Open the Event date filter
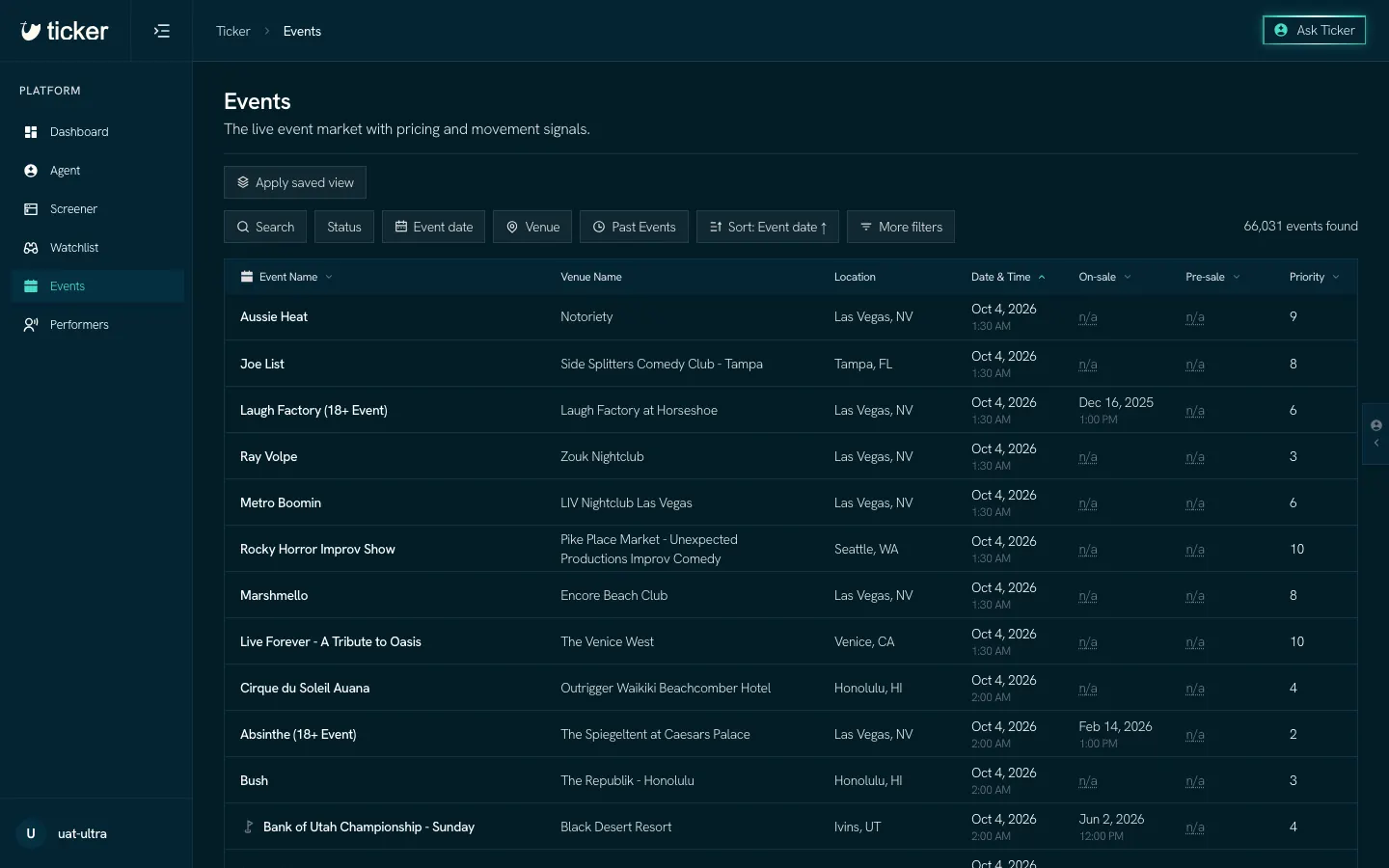The image size is (1389, 868). click(433, 227)
